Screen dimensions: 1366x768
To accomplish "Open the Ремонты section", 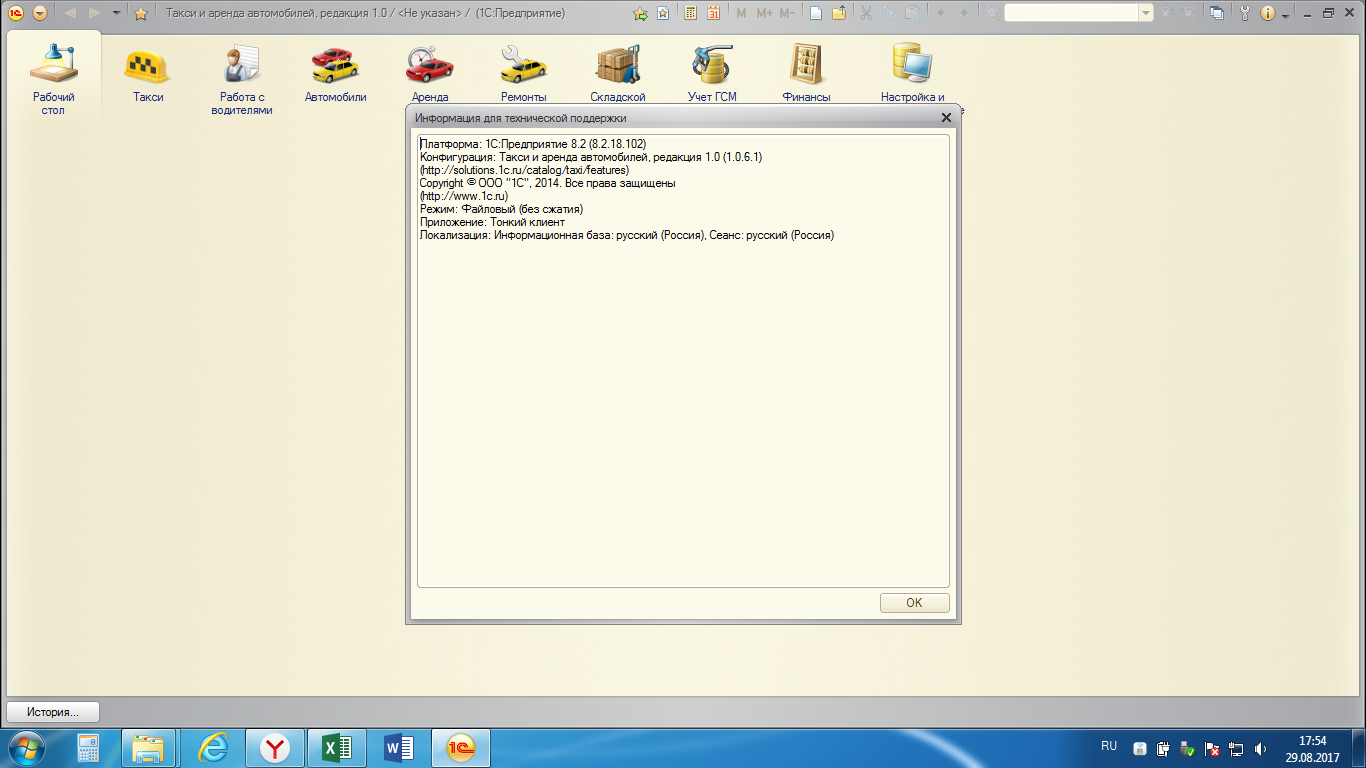I will pyautogui.click(x=523, y=74).
